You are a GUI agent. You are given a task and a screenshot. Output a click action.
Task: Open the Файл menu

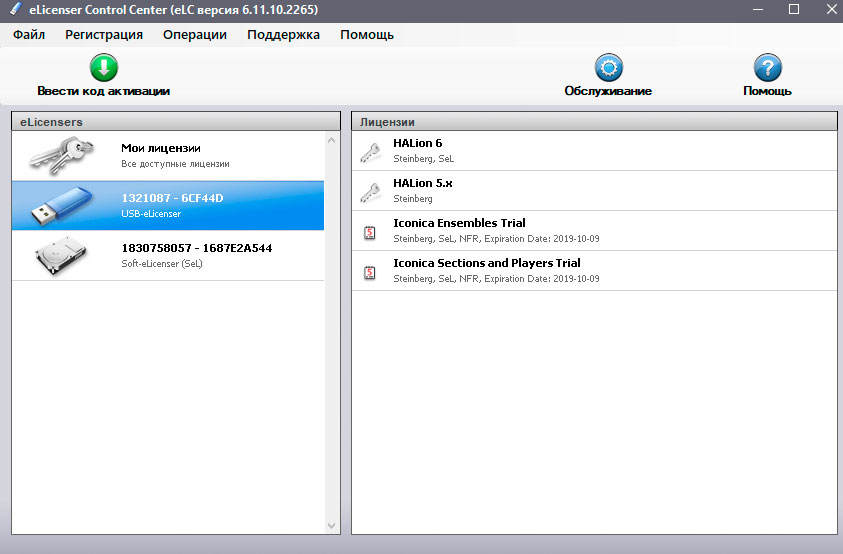pyautogui.click(x=29, y=35)
